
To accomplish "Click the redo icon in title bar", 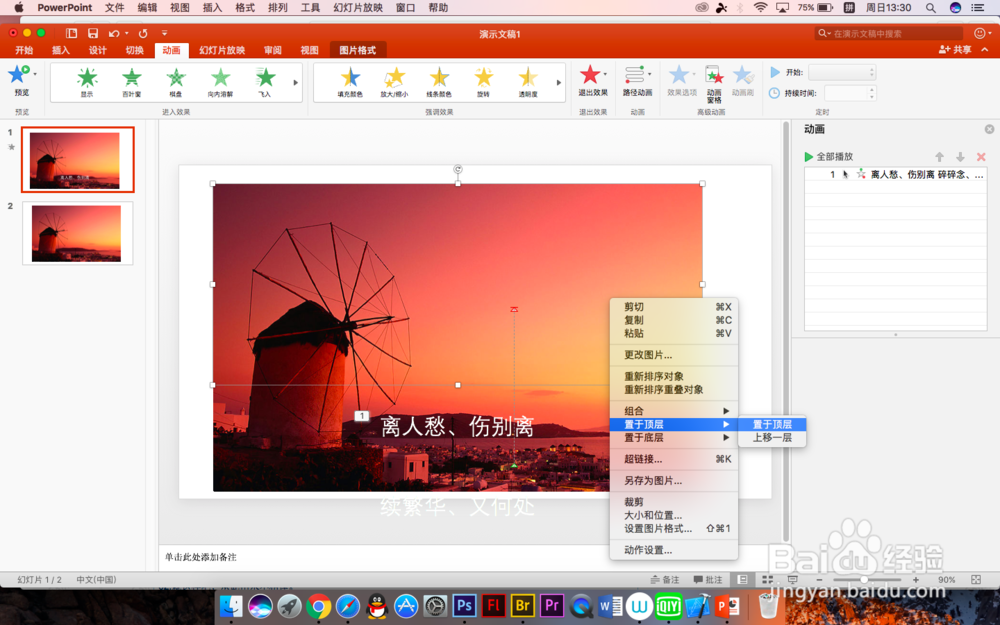I will click(143, 33).
